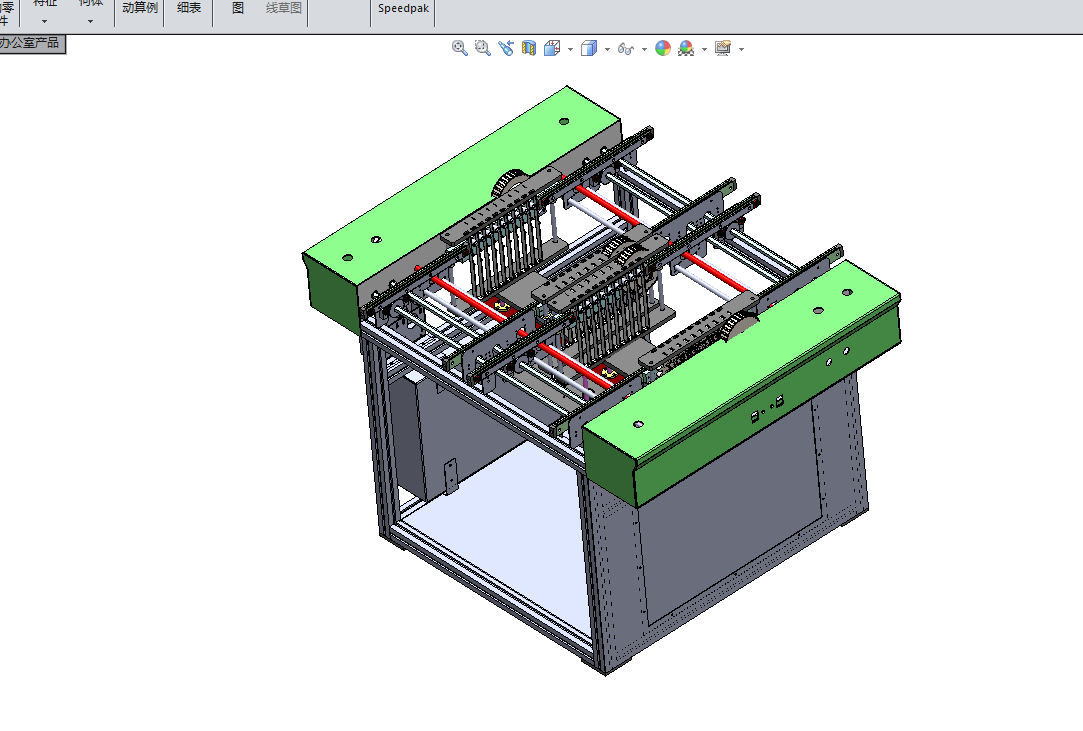Expand the Hide/Show Items dropdown arrow
The image size is (1083, 731).
coord(644,49)
